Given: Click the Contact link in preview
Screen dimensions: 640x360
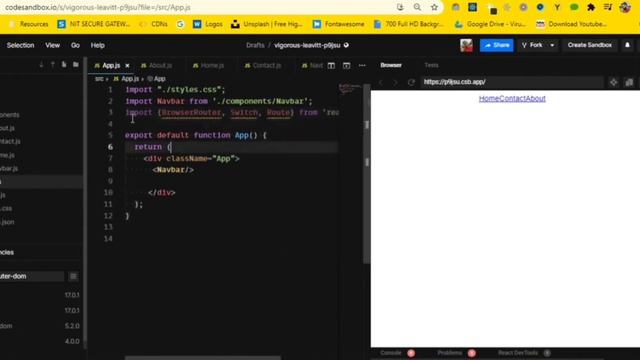Looking at the screenshot, I should pyautogui.click(x=512, y=98).
